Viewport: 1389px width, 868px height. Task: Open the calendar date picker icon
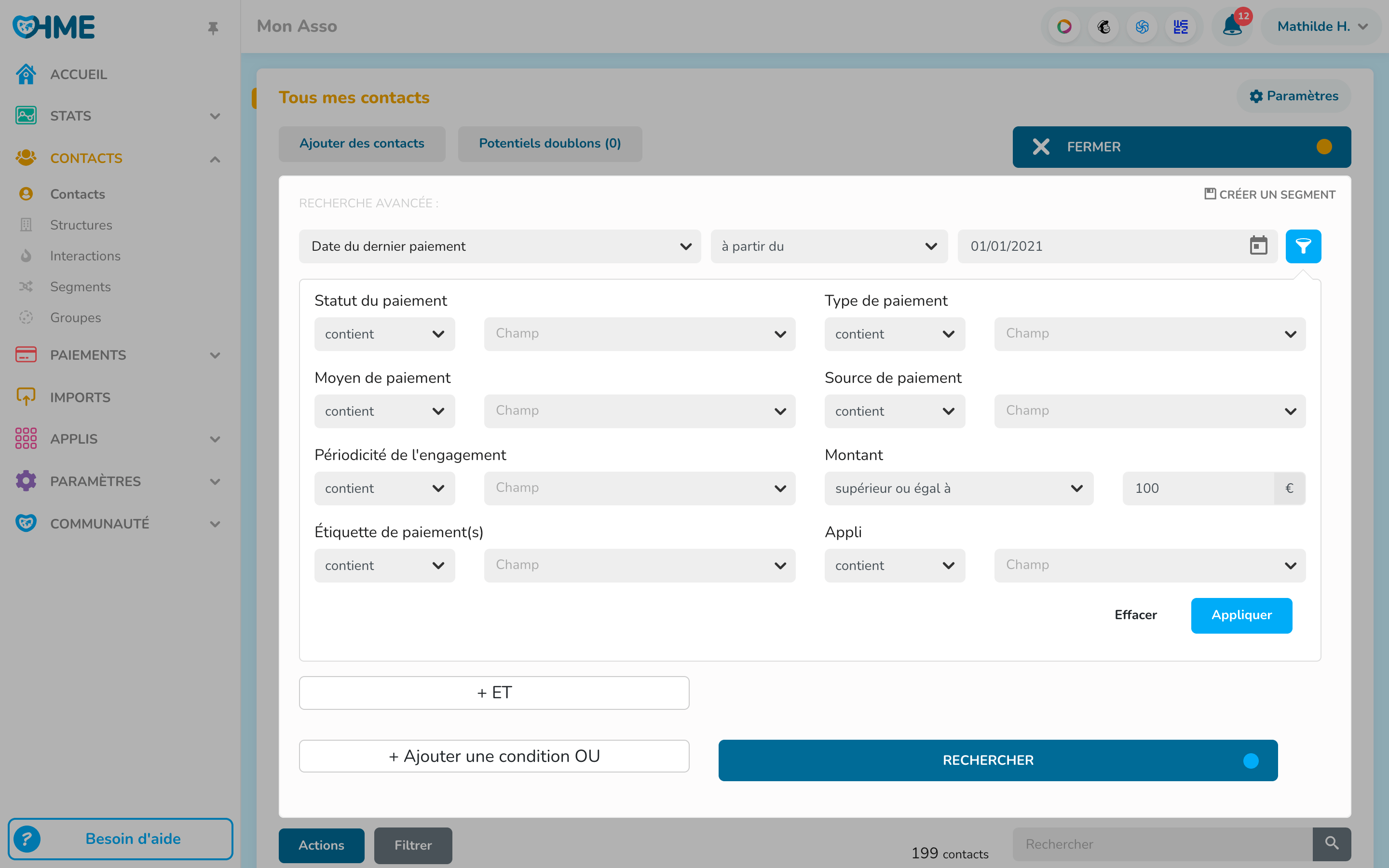[x=1258, y=246]
